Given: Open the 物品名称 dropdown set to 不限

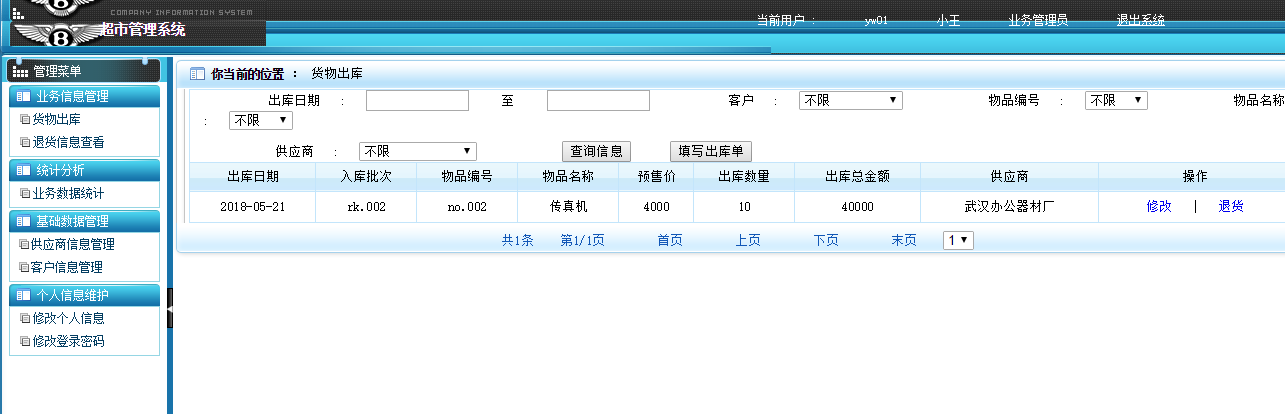Looking at the screenshot, I should [261, 120].
